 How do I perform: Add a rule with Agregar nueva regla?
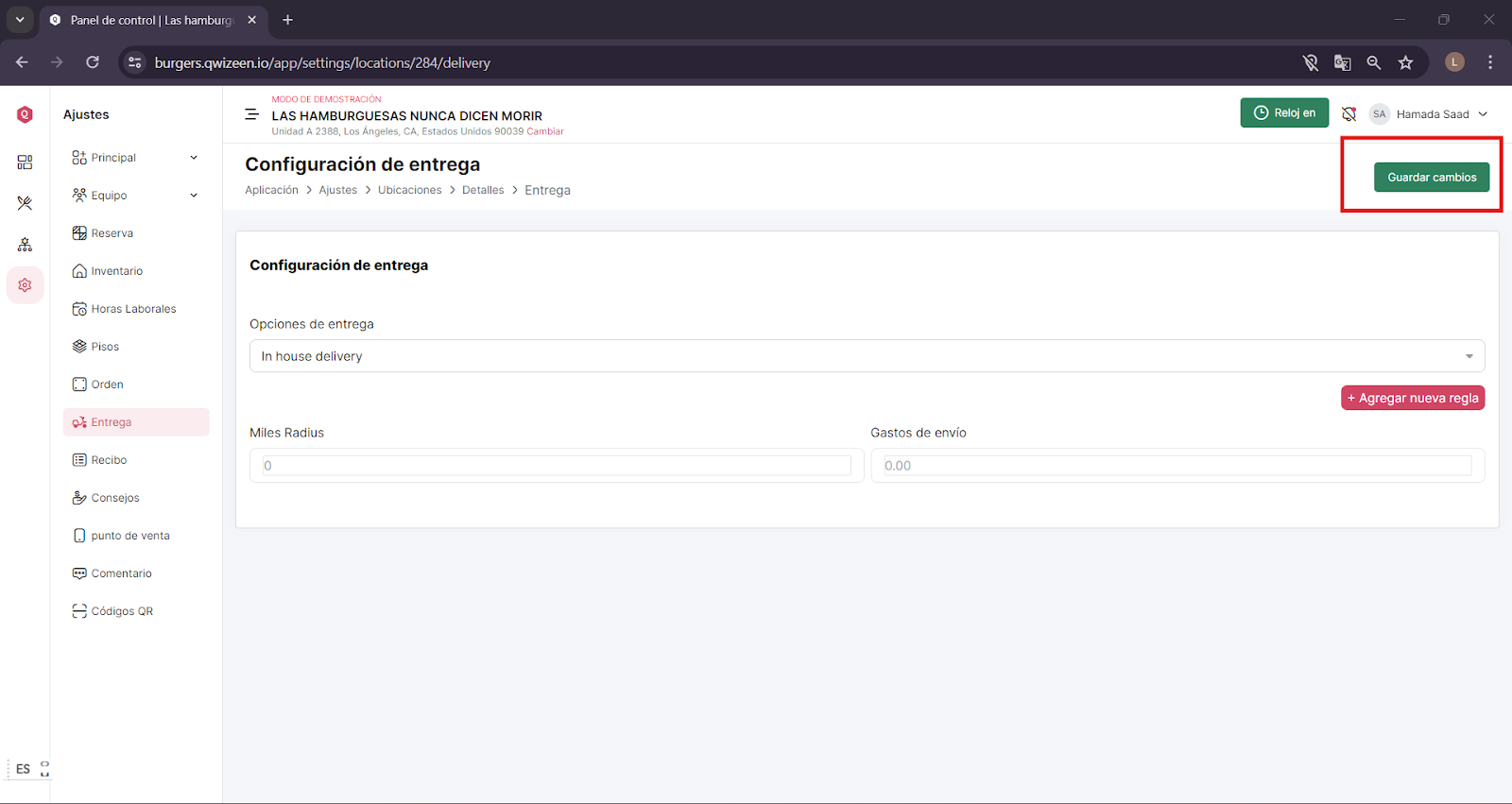(1413, 398)
